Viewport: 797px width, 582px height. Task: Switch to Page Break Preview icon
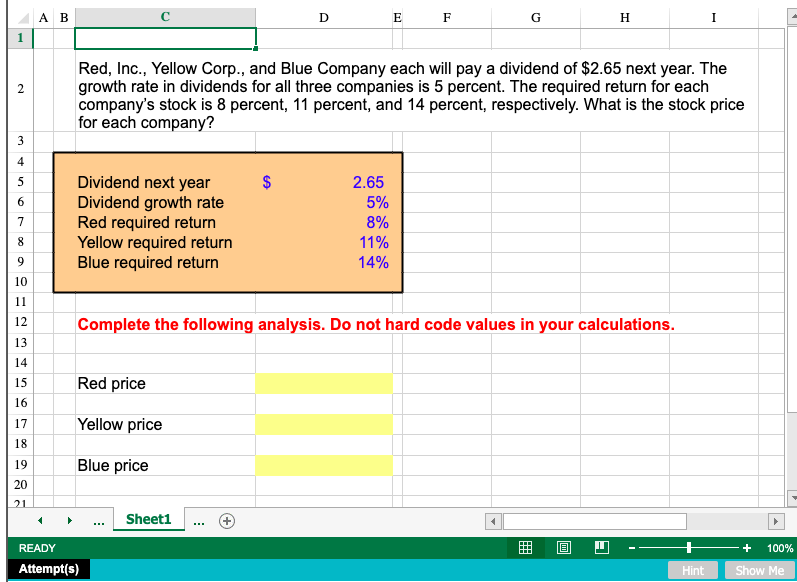click(x=602, y=547)
